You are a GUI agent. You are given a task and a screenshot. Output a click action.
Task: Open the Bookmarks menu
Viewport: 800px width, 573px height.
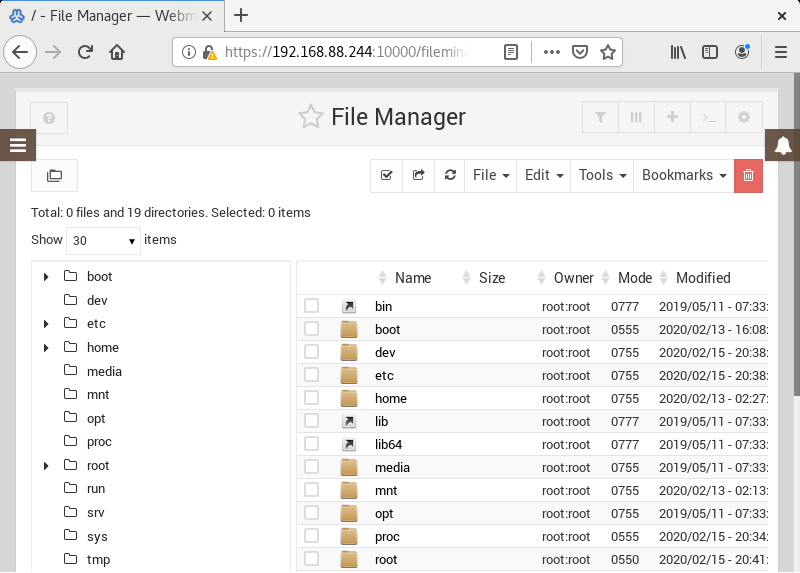click(684, 176)
